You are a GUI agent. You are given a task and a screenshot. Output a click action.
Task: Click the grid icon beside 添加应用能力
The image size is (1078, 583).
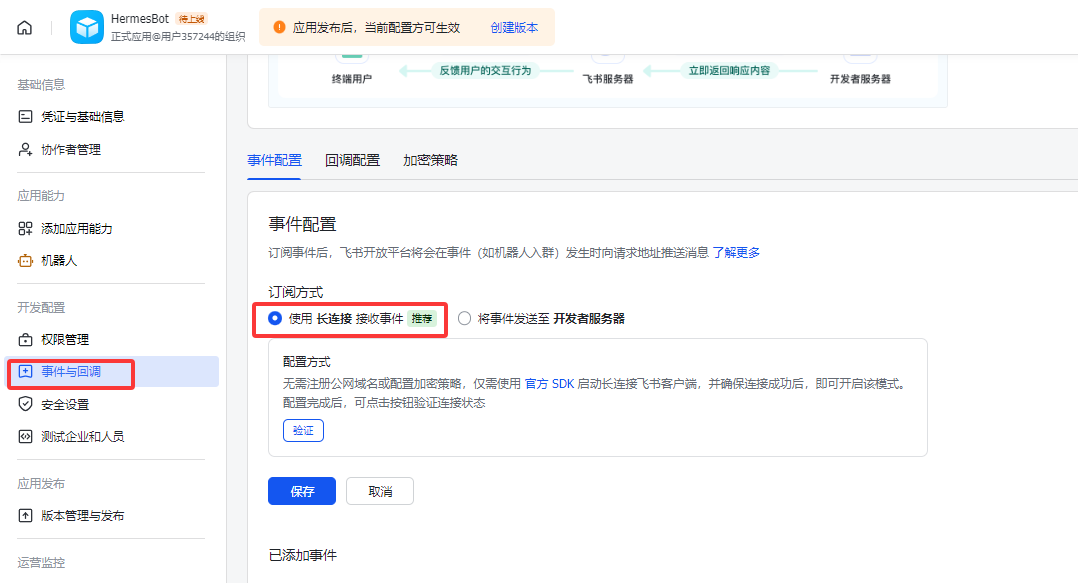click(x=26, y=228)
